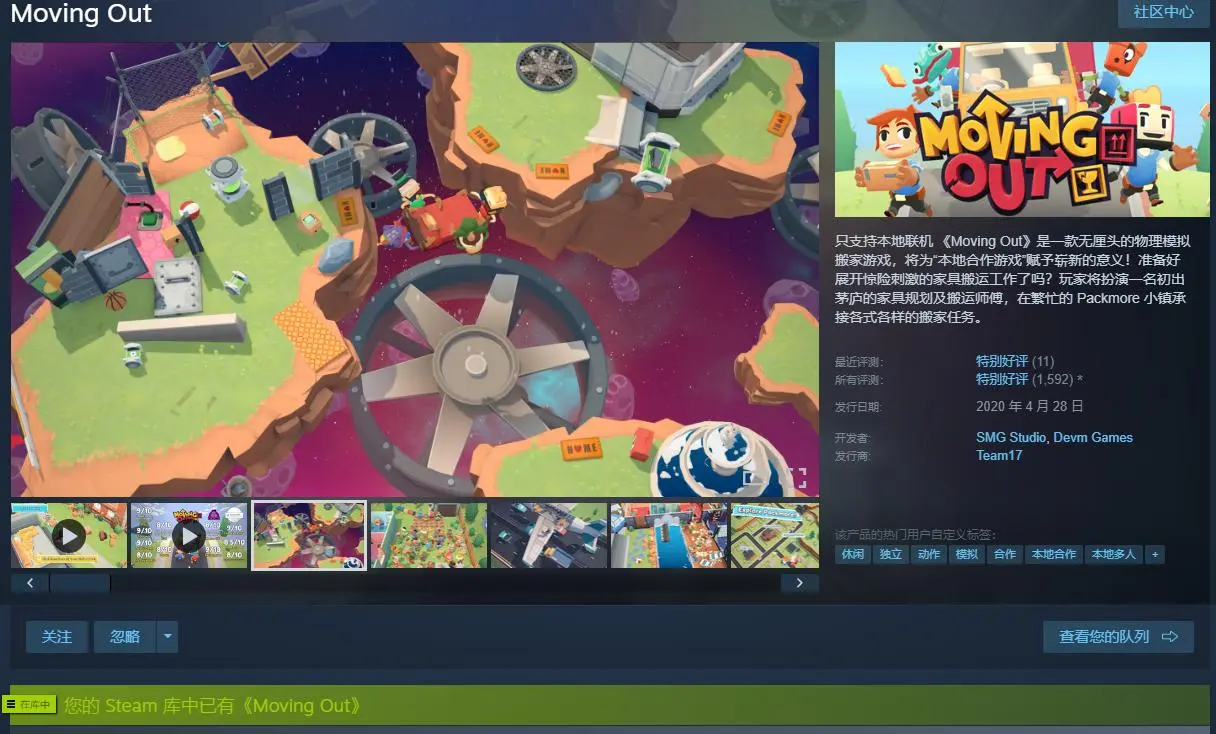
Task: Click the left arrow of the thumbnail strip
Action: tap(30, 583)
